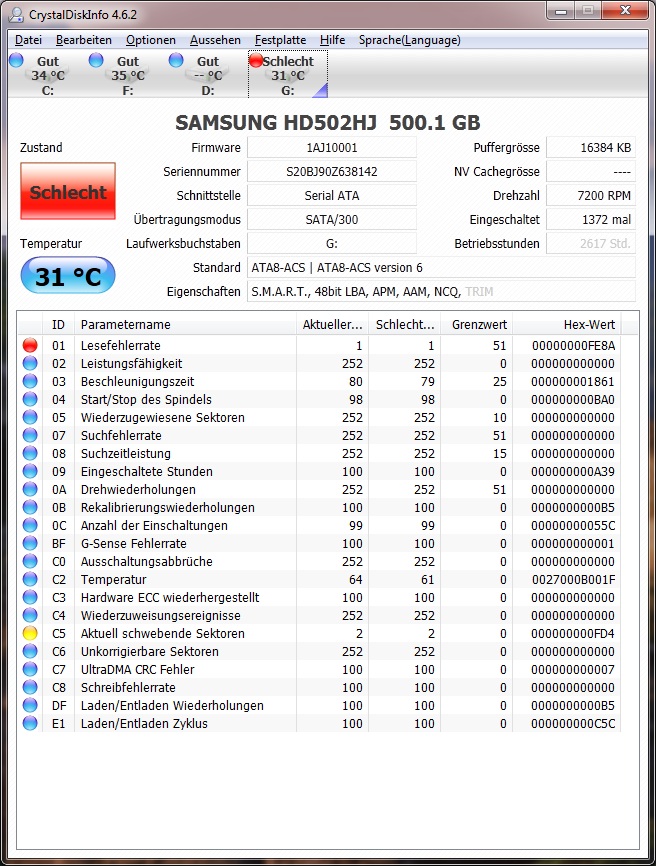Click the blue status icon for Beschleunigungszeit
This screenshot has height=866, width=656.
point(30,381)
